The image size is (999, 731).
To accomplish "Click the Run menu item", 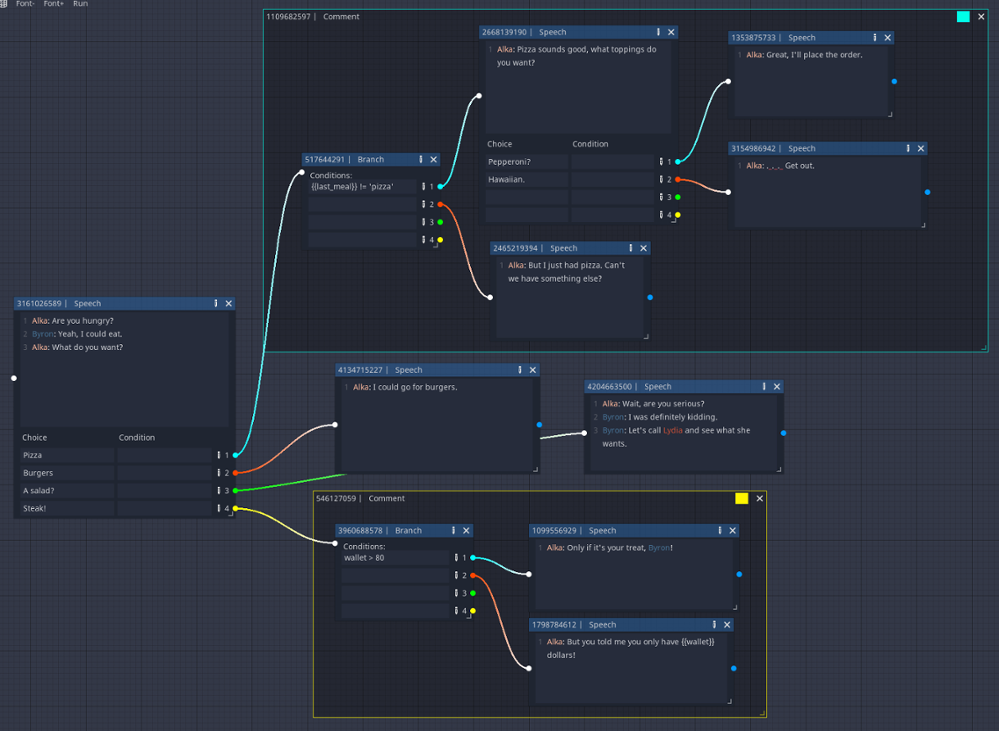I will tap(80, 4).
